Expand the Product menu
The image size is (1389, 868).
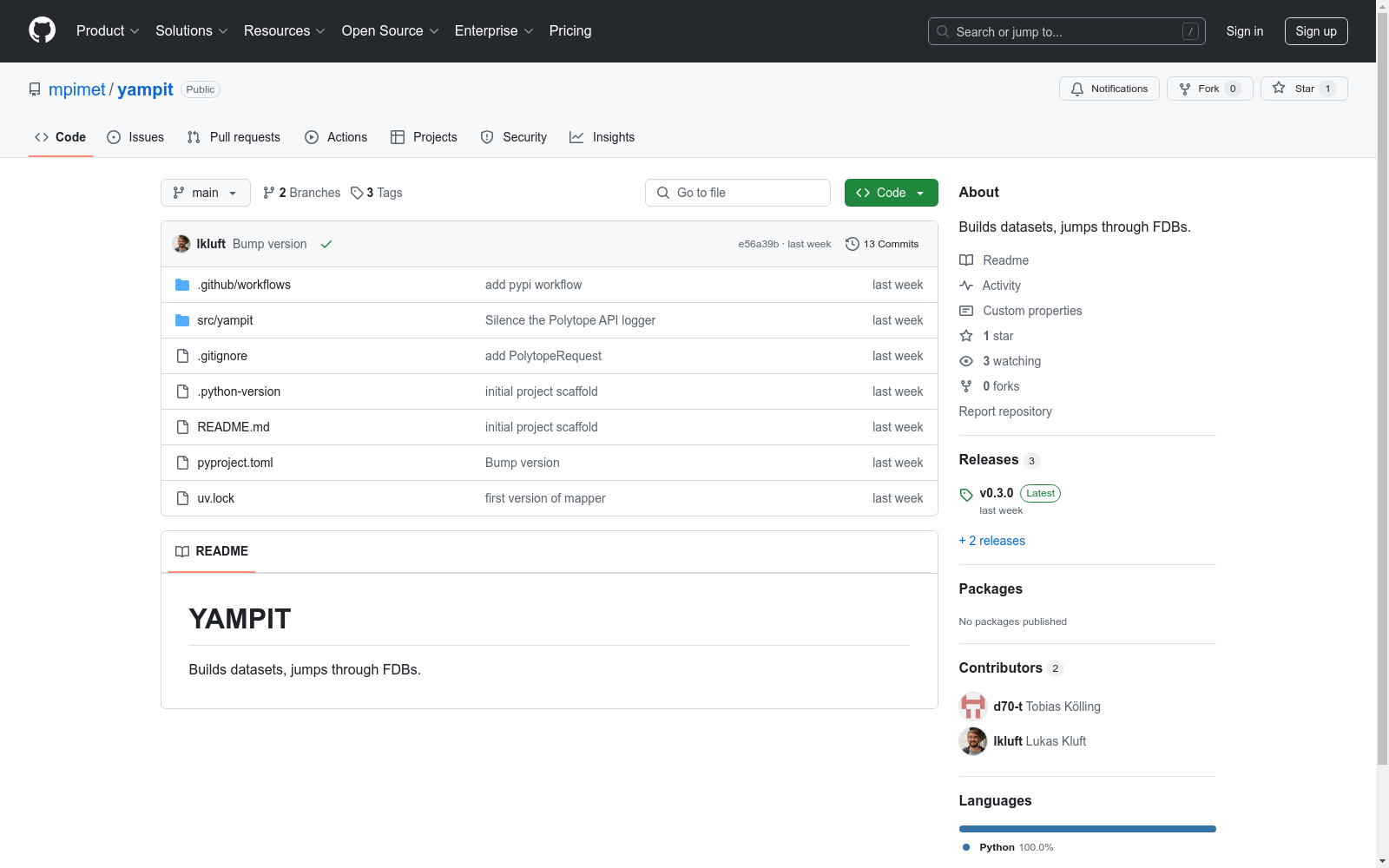tap(108, 30)
